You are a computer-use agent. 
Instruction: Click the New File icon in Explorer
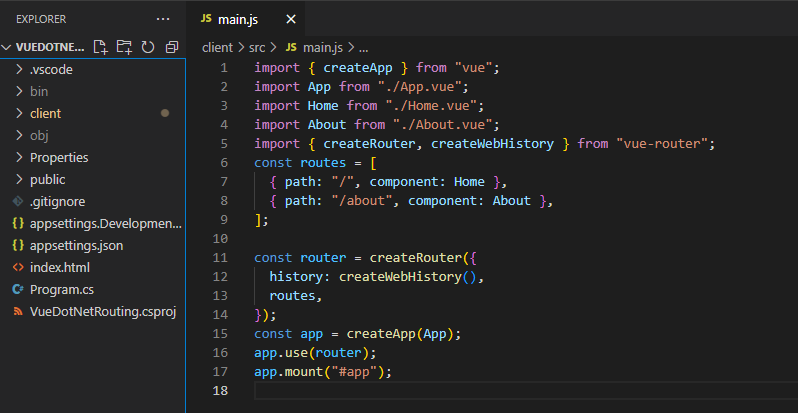pos(101,47)
